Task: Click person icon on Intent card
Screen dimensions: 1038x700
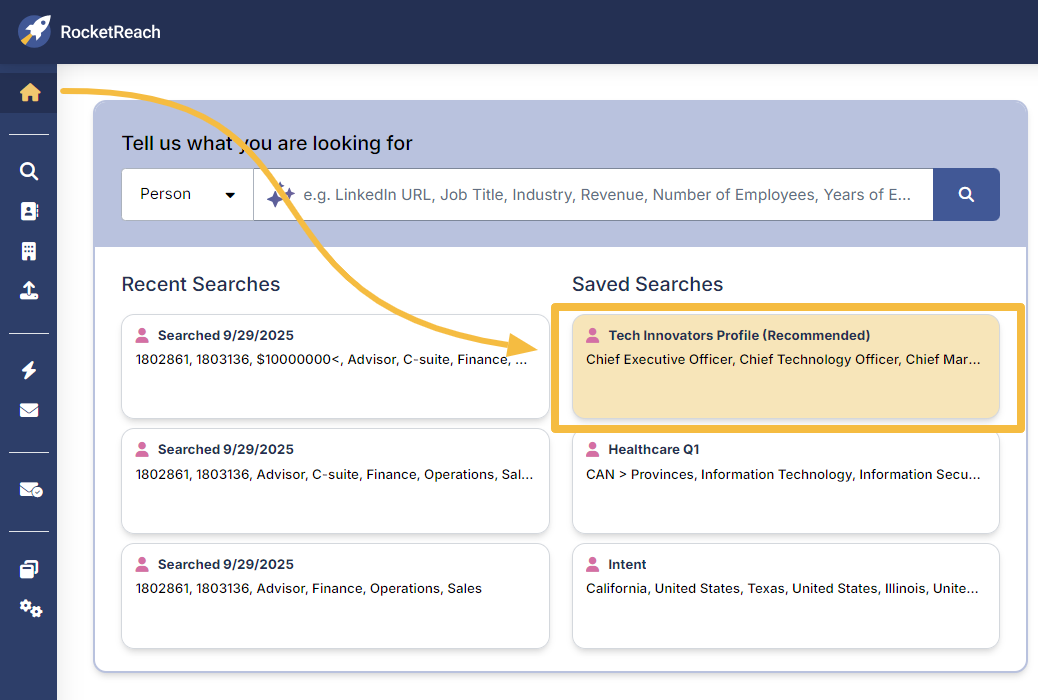Action: click(x=592, y=564)
